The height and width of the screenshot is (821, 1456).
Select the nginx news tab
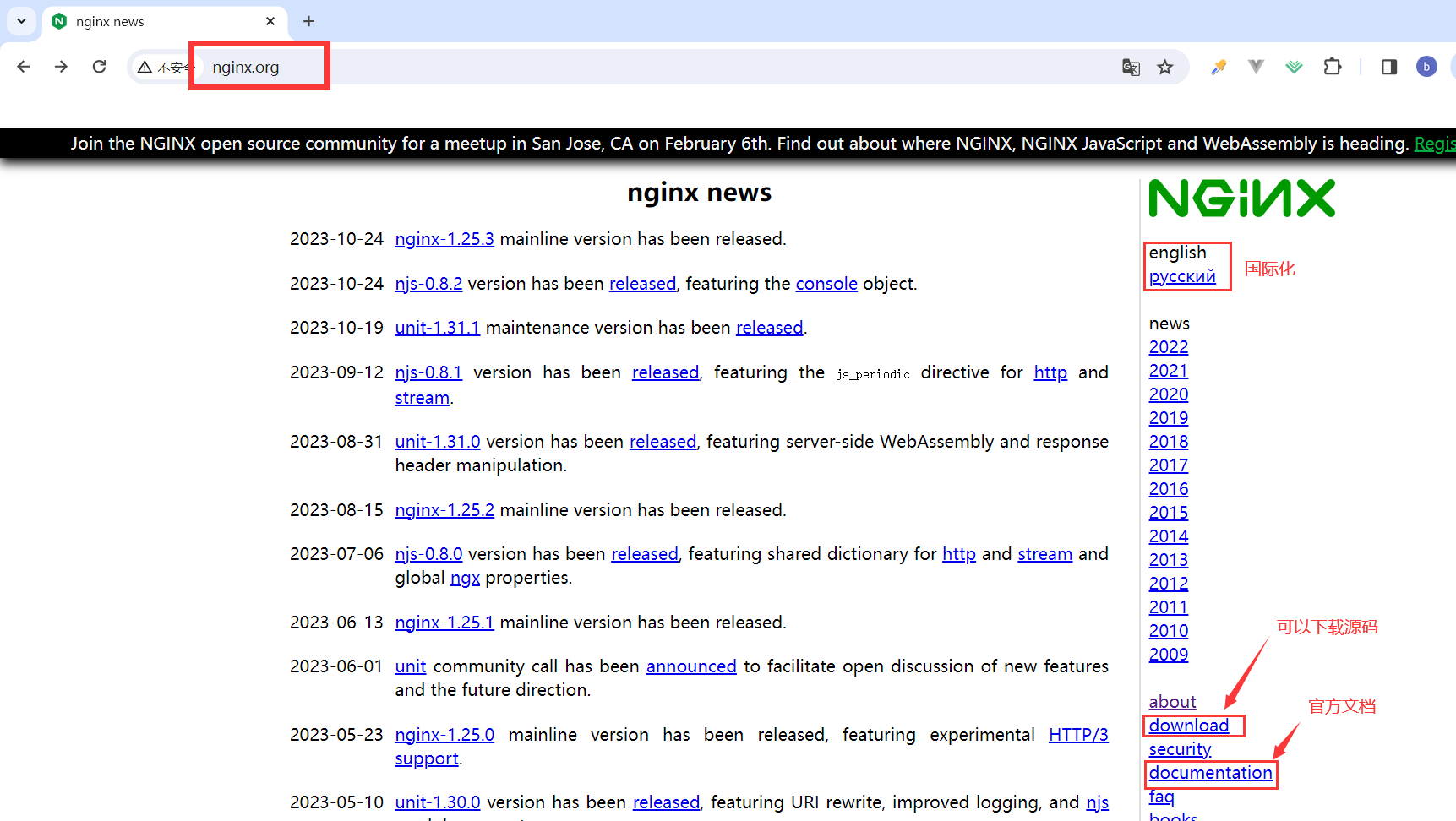tap(164, 22)
